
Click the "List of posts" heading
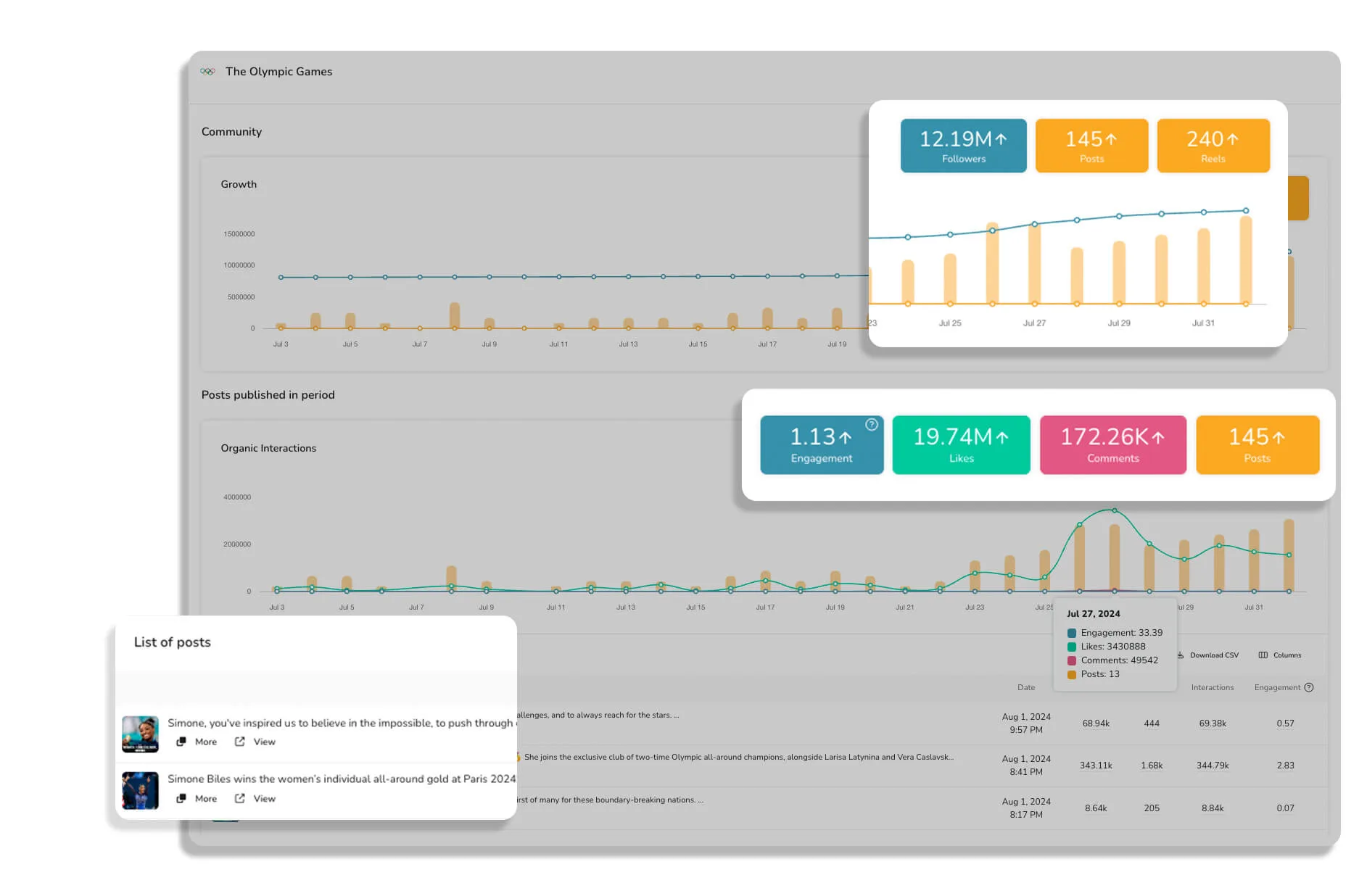172,642
